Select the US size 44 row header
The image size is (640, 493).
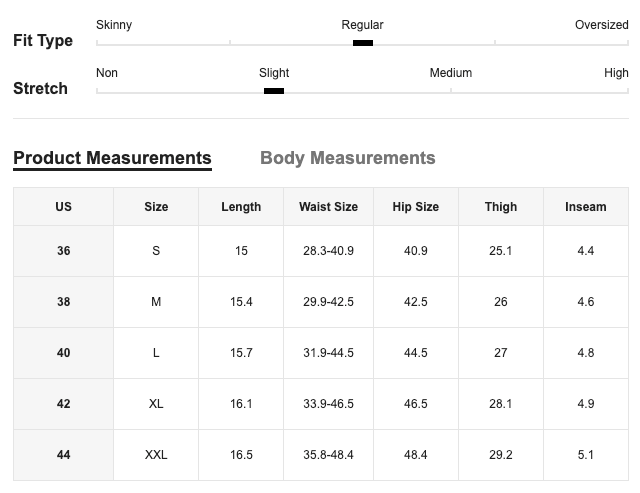(x=64, y=455)
